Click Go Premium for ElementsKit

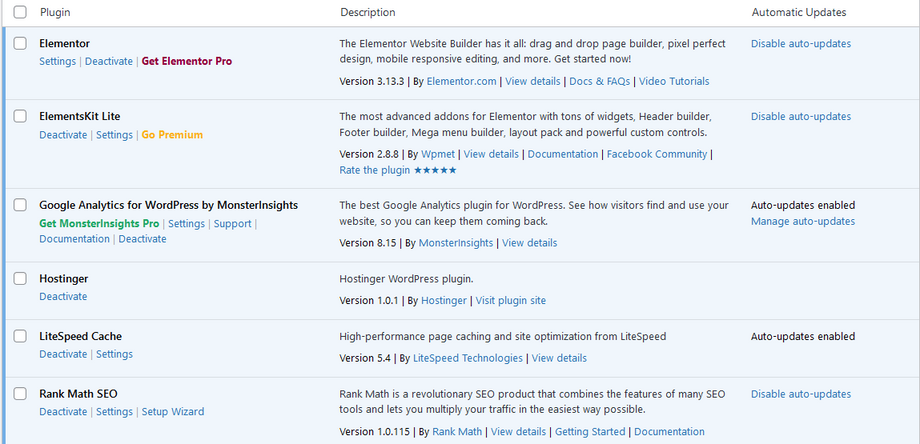172,134
